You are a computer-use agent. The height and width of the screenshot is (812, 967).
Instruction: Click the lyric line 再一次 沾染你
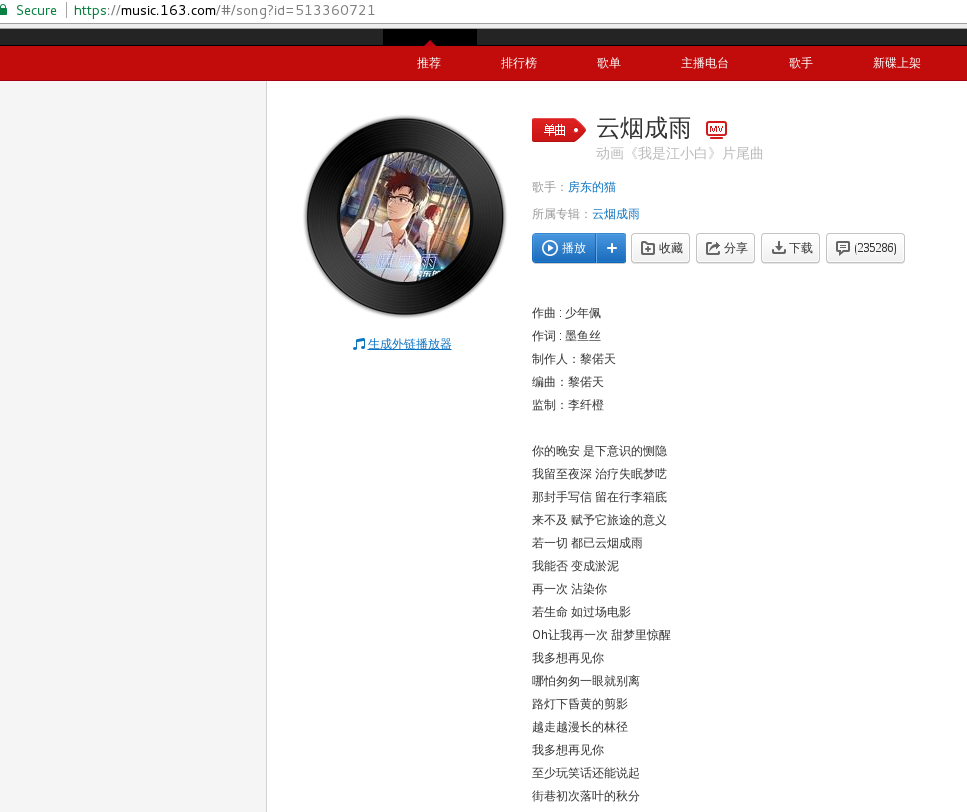(569, 589)
